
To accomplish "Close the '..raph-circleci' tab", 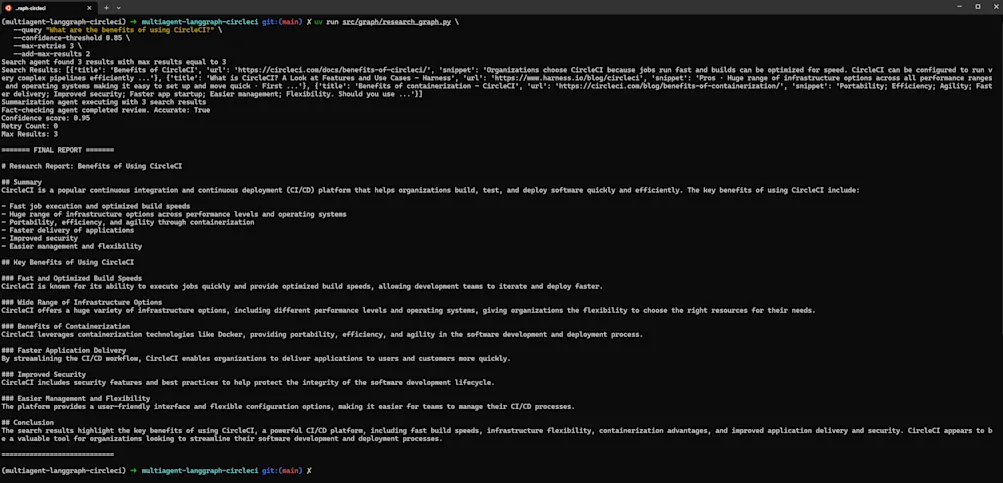I will click(x=89, y=8).
